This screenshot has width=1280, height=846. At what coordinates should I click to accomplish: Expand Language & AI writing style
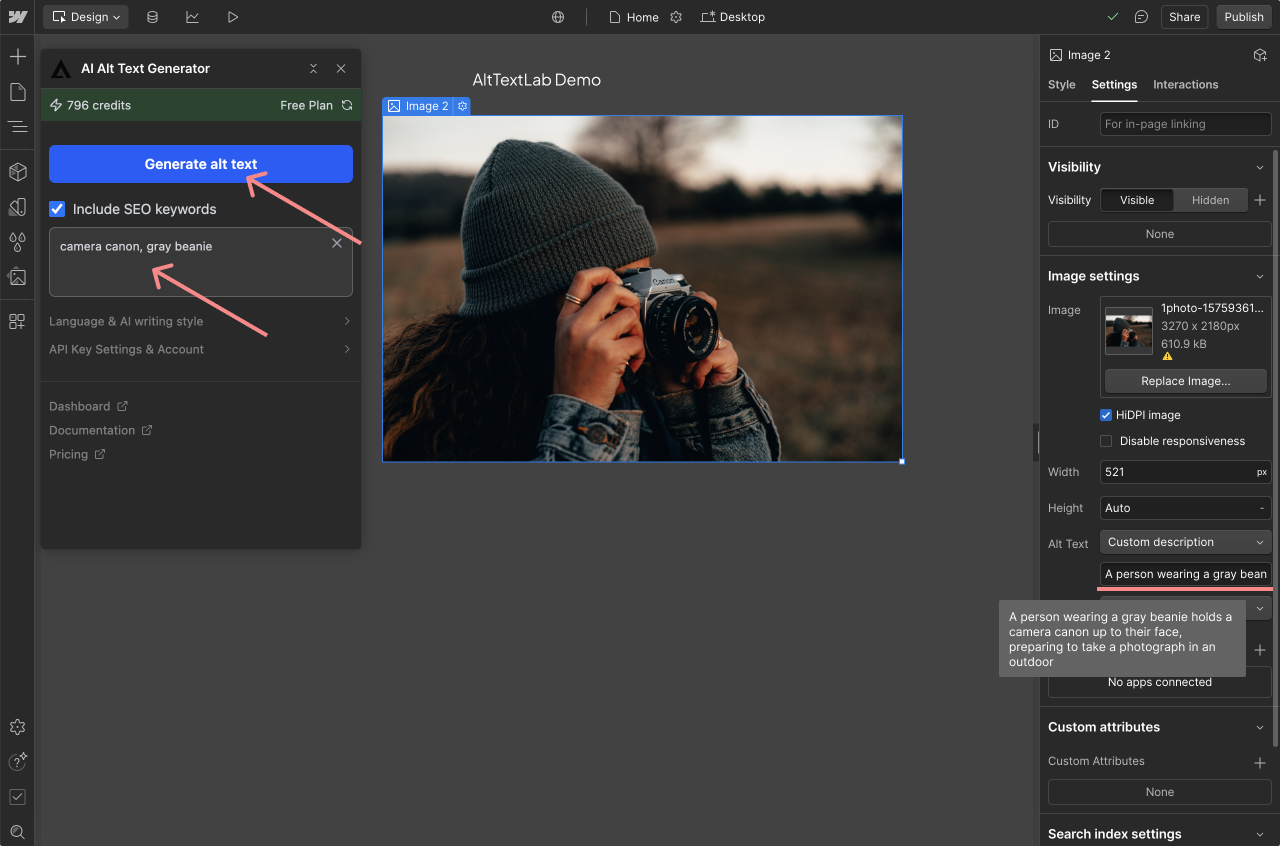(x=201, y=321)
